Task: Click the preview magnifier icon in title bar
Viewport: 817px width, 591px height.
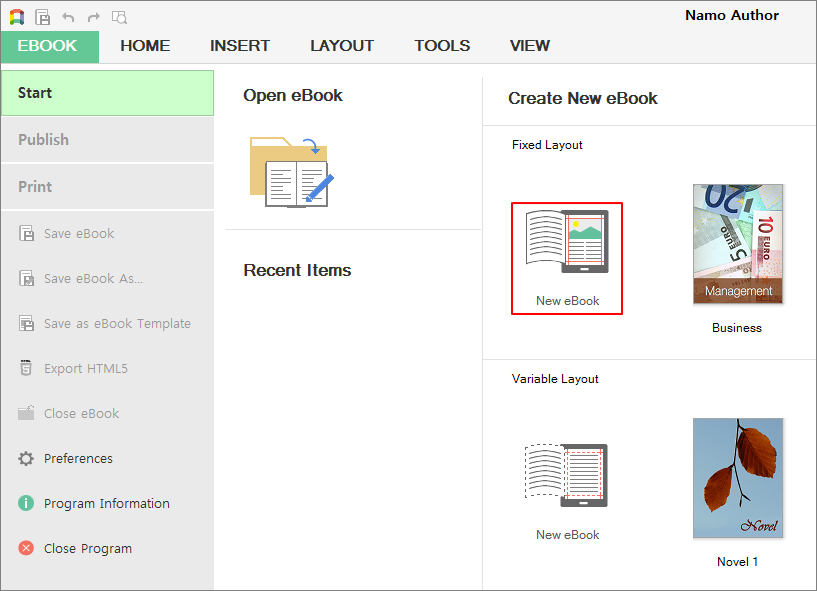Action: pyautogui.click(x=119, y=17)
